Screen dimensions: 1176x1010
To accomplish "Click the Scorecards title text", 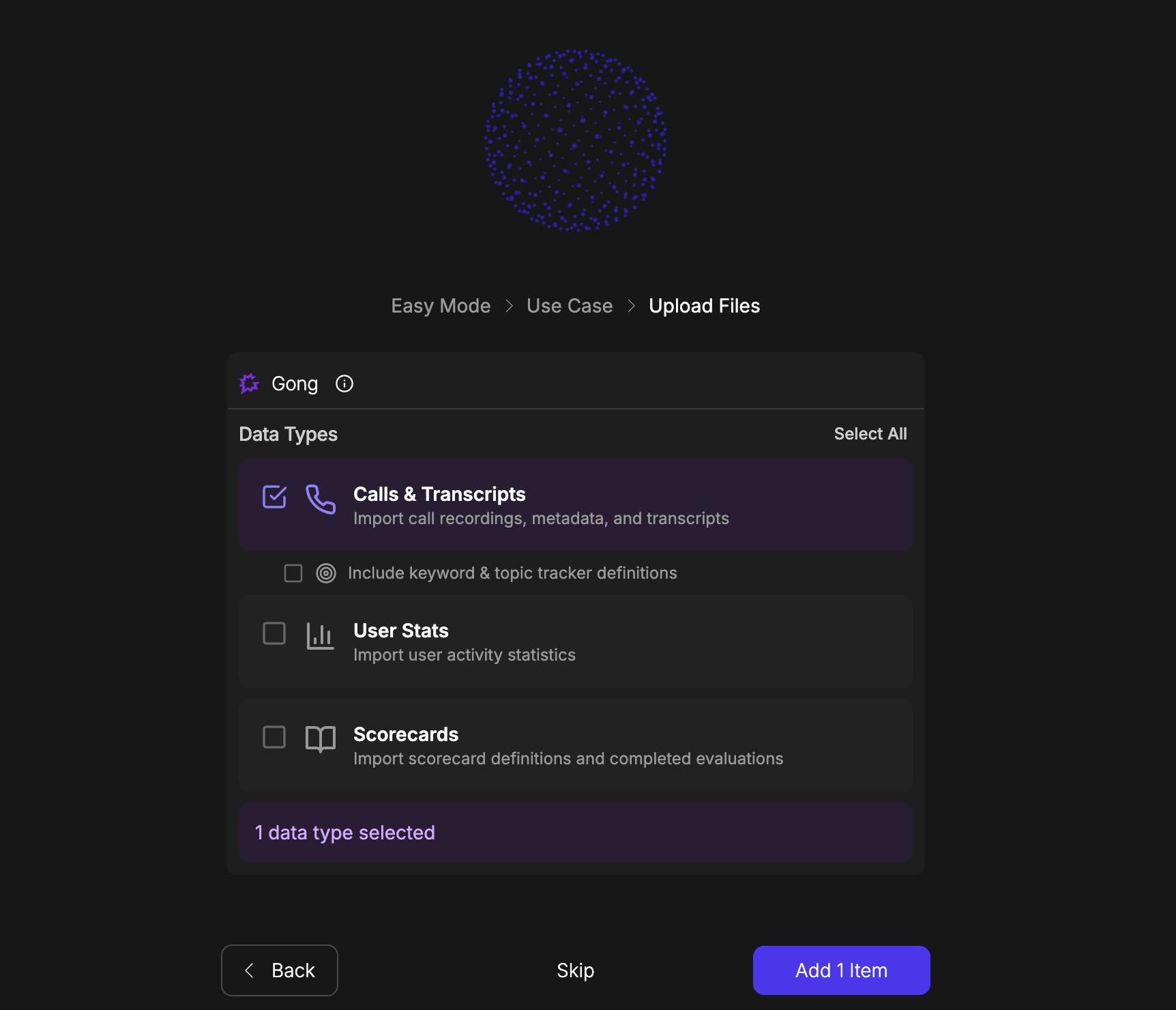I will coord(406,734).
